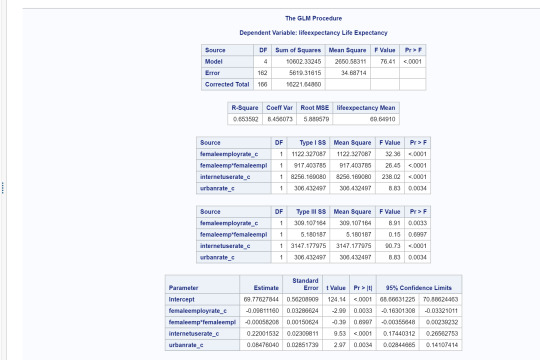Click urbanrate_c standard error 0.02851739
This screenshot has width=540, height=360.
tap(302, 345)
